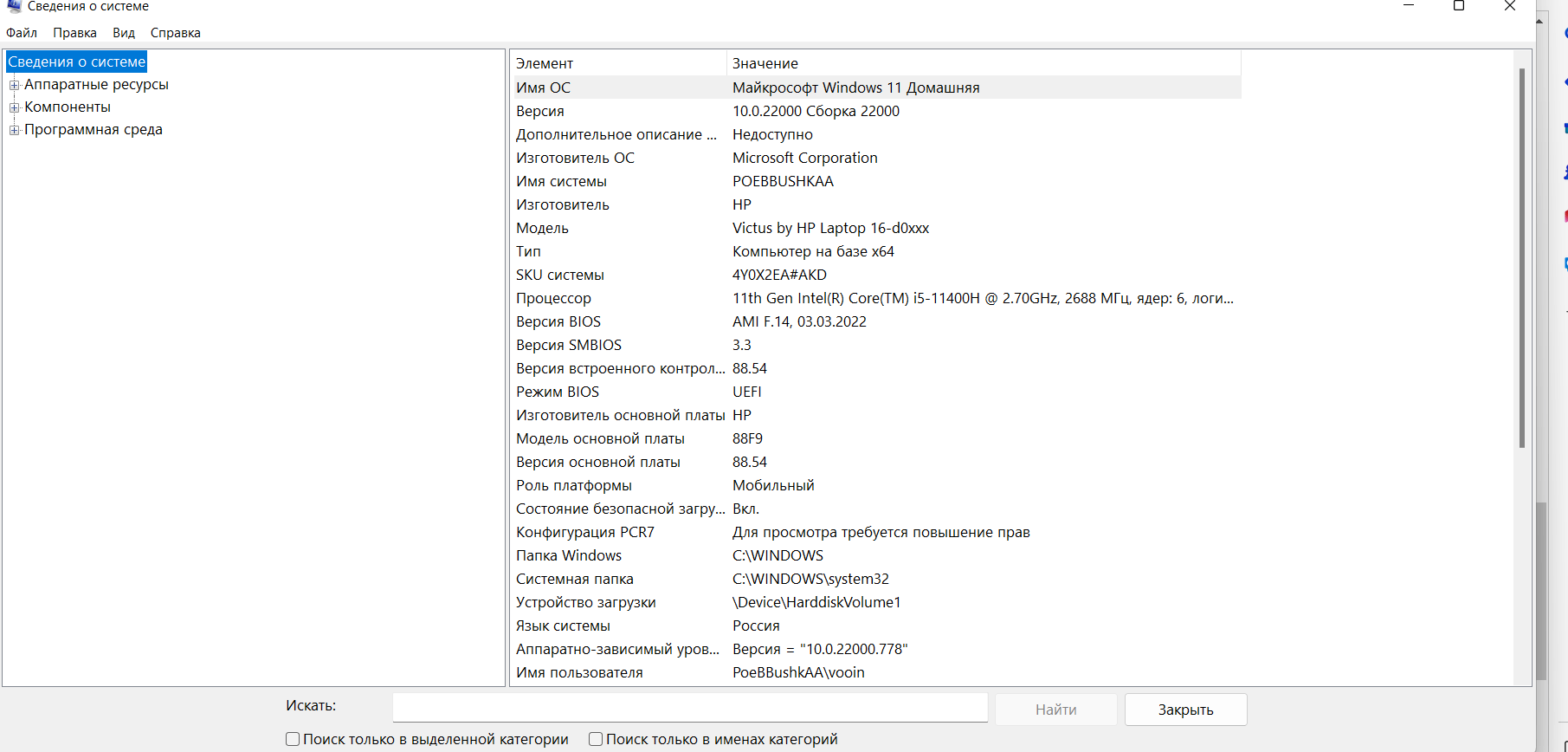This screenshot has height=752, width=1568.
Task: Select the Имя системы row
Action: [877, 181]
